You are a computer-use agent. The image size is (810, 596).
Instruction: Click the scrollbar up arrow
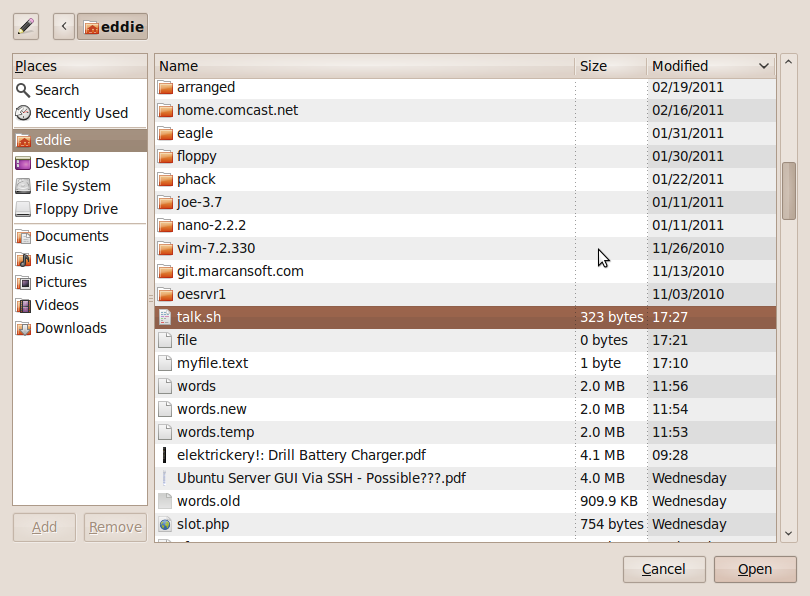coord(788,62)
